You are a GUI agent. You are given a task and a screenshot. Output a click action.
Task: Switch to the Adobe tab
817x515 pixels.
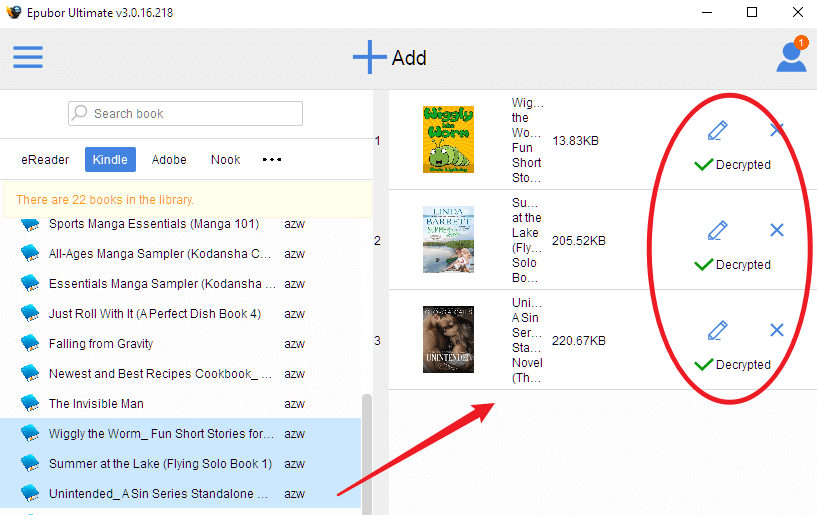169,160
